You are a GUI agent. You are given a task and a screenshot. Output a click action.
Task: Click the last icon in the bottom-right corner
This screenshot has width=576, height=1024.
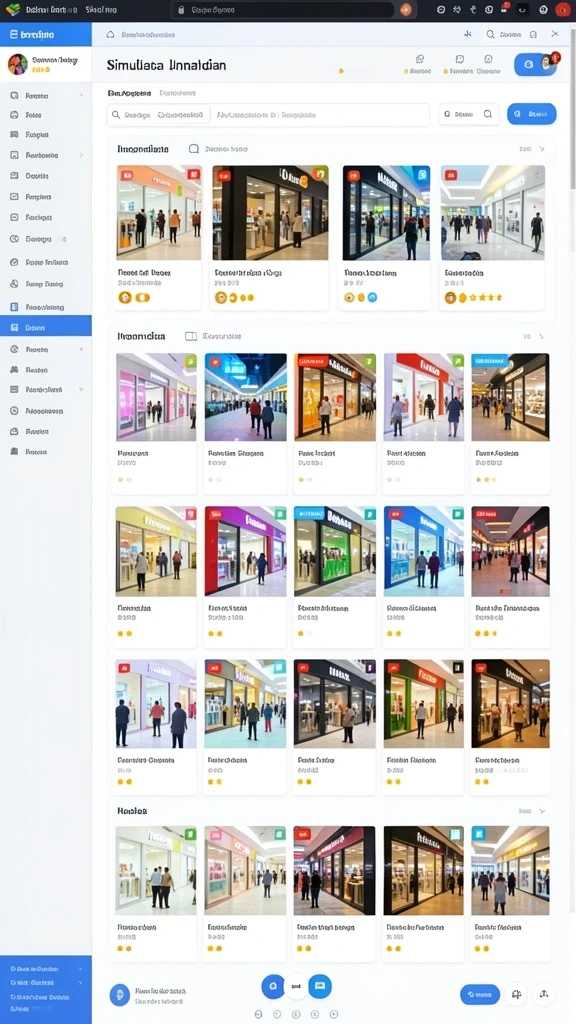point(543,995)
